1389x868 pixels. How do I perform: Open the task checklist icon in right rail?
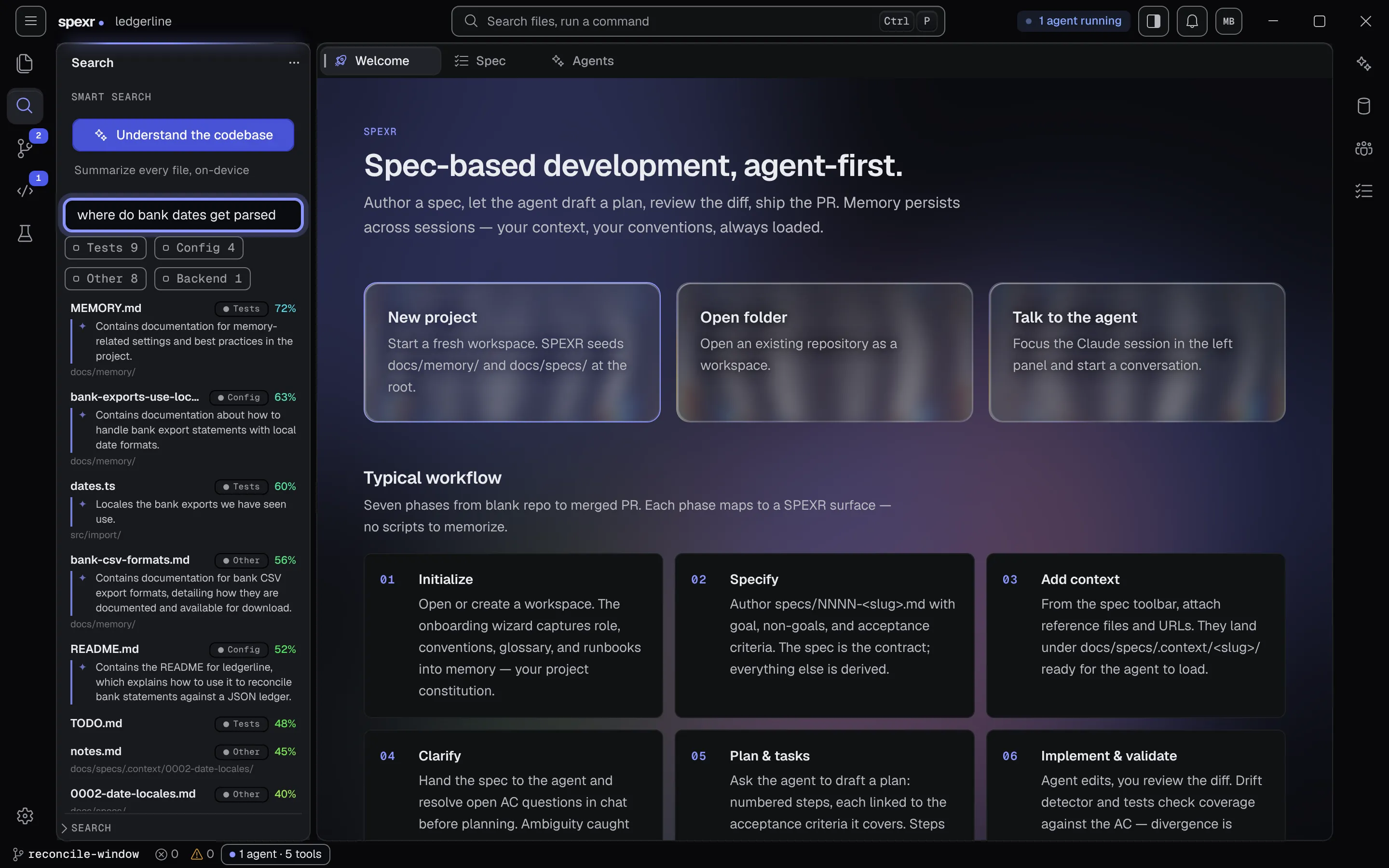click(x=1364, y=190)
